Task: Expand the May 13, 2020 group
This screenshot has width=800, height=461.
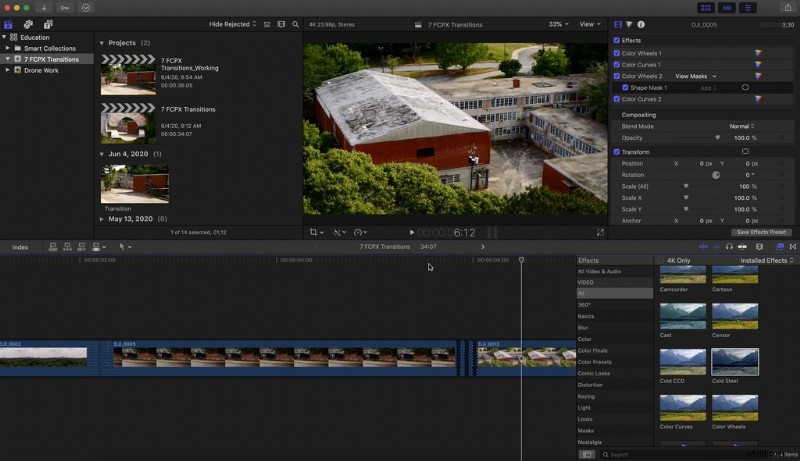Action: pos(102,219)
